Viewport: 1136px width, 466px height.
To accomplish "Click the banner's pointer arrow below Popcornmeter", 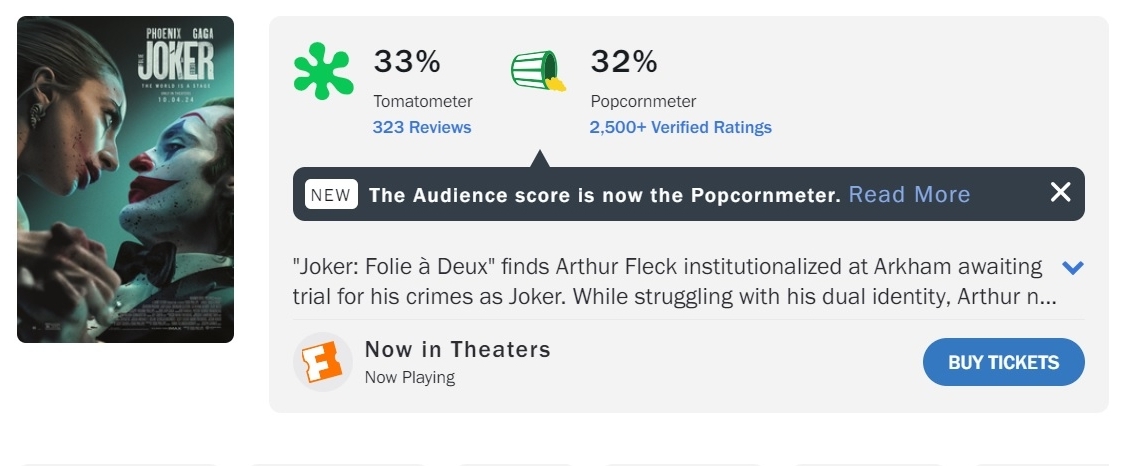I will click(x=540, y=160).
